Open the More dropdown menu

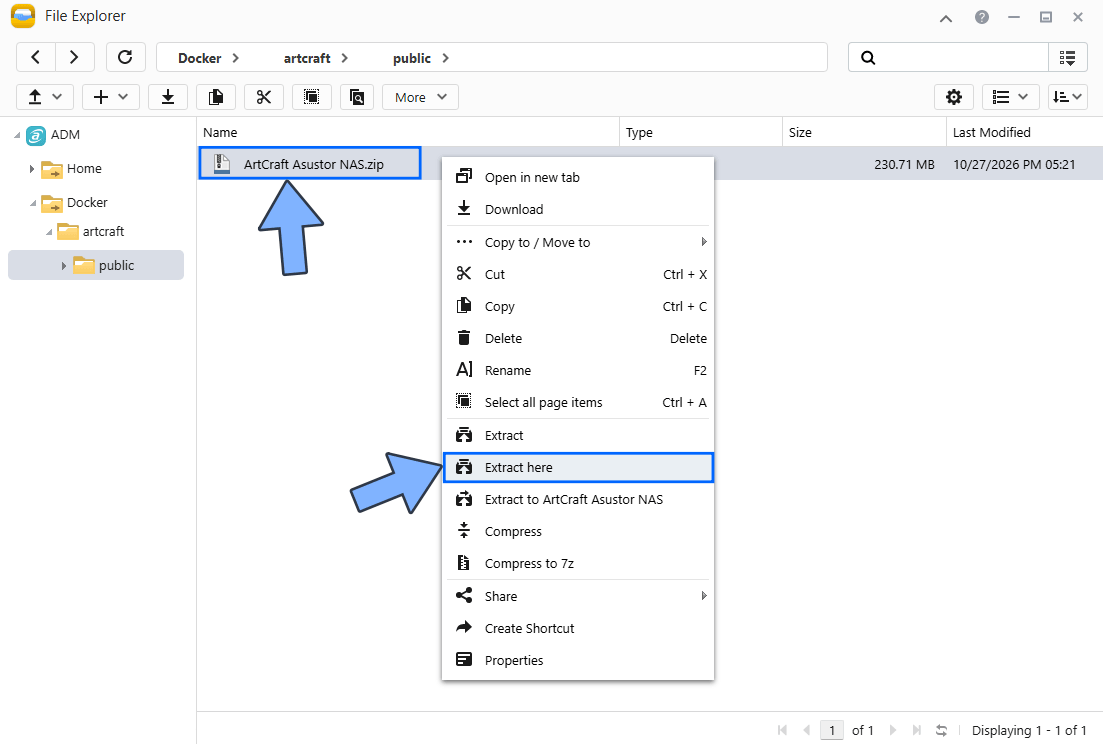pyautogui.click(x=421, y=97)
